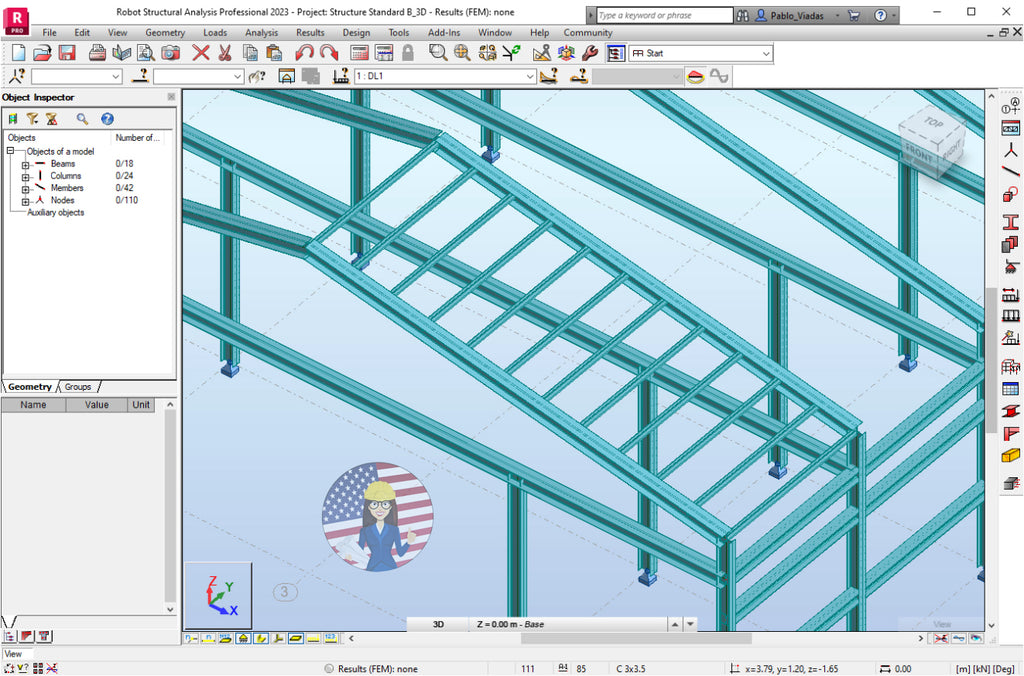Undo the last modeling action

pos(309,52)
